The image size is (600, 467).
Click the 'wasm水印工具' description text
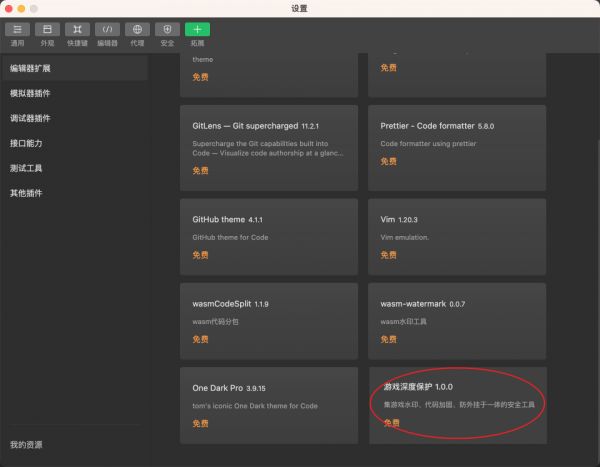tap(403, 322)
